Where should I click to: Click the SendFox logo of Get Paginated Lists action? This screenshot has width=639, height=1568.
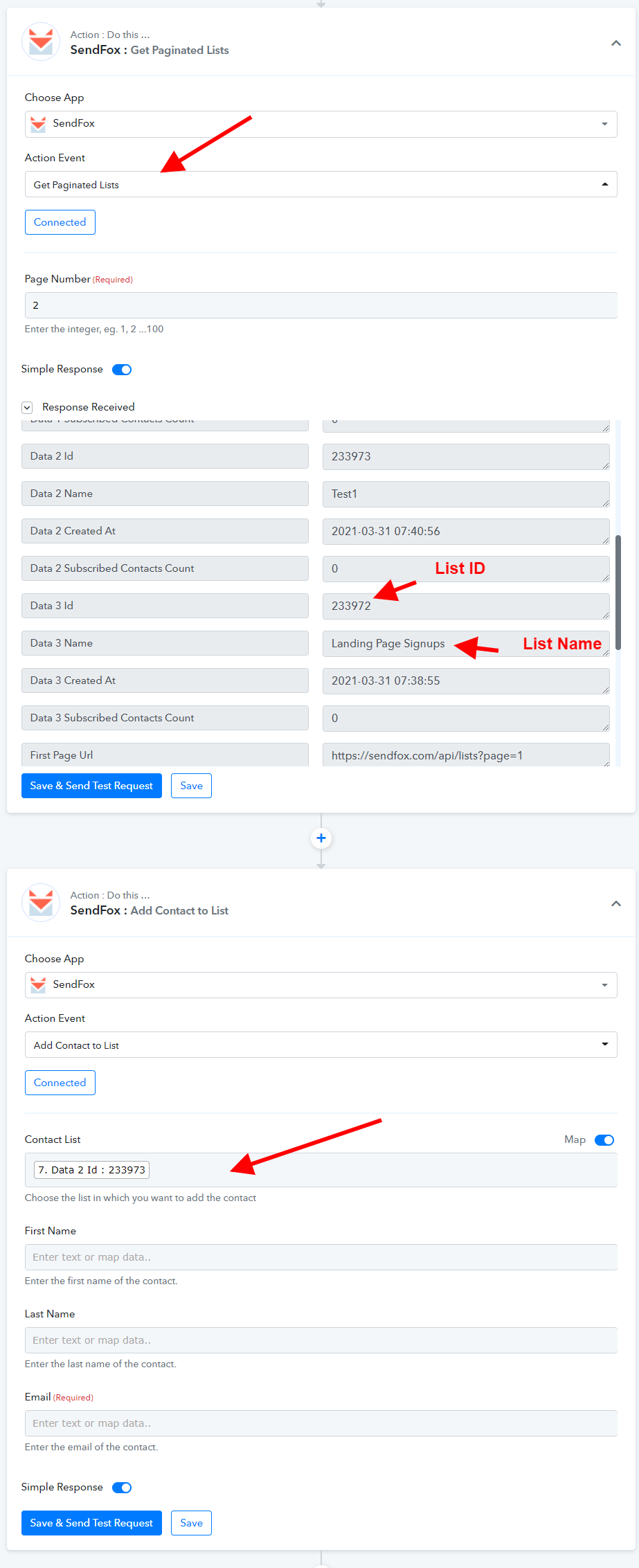41,42
